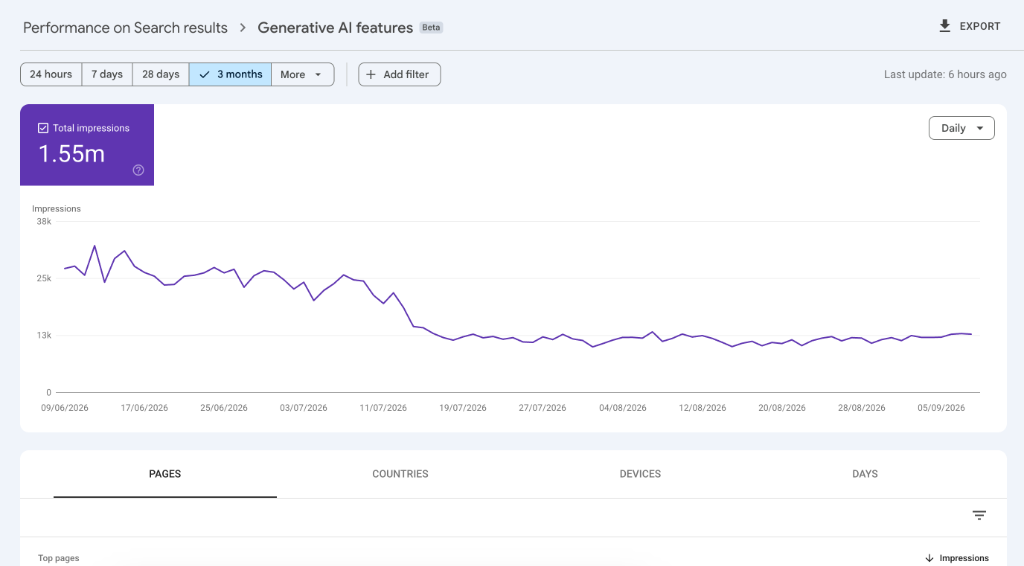Click the Impressions column header
The height and width of the screenshot is (566, 1024).
point(964,558)
